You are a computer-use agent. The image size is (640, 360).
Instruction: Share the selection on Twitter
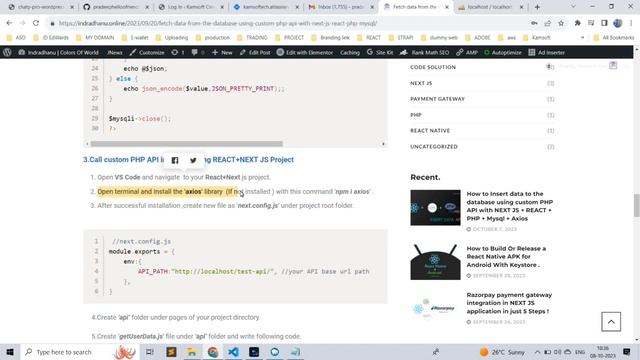pyautogui.click(x=193, y=160)
